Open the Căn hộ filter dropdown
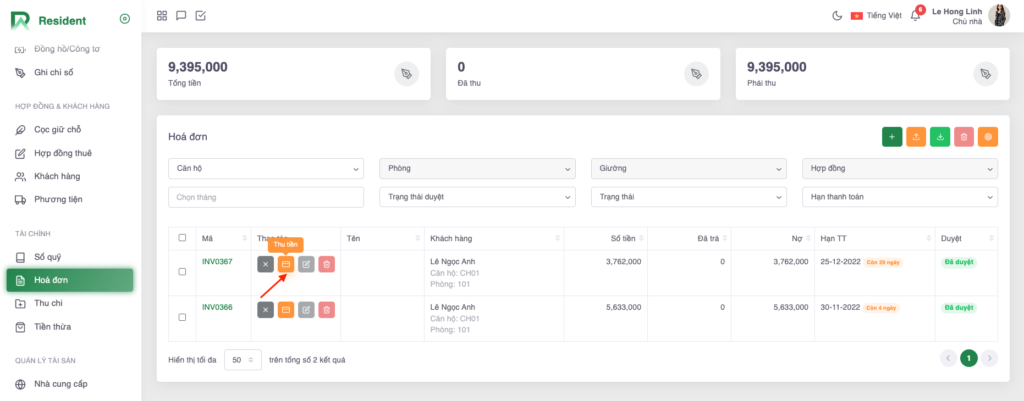The height and width of the screenshot is (401, 1024). click(x=265, y=169)
